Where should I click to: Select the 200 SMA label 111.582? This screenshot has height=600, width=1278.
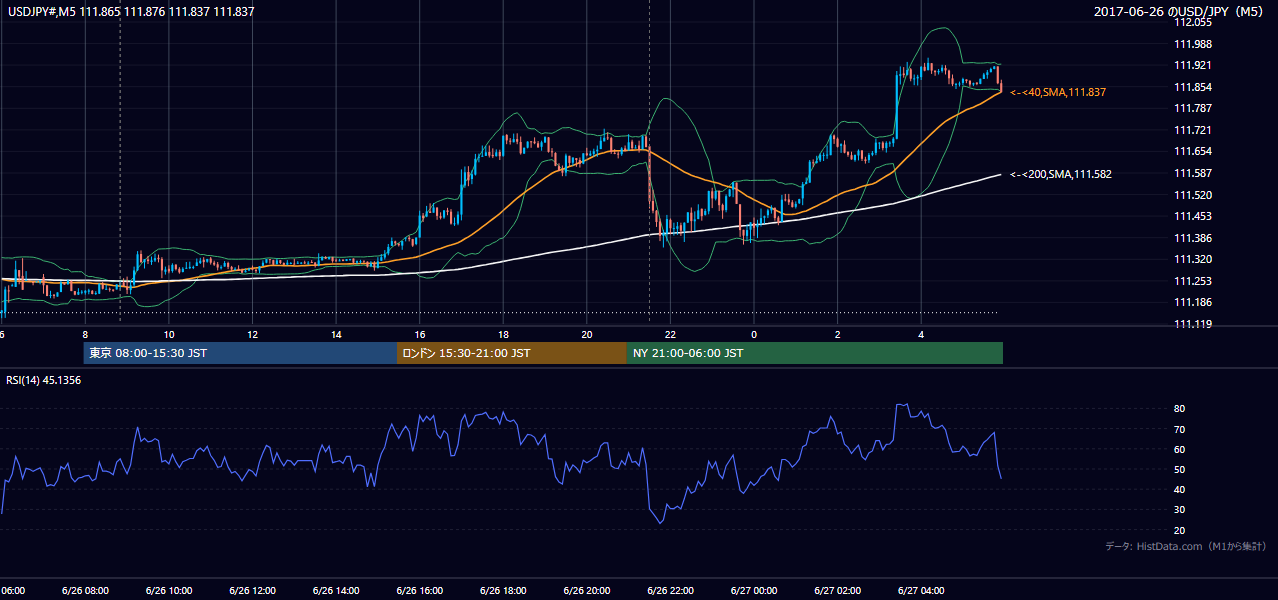[x=1061, y=174]
